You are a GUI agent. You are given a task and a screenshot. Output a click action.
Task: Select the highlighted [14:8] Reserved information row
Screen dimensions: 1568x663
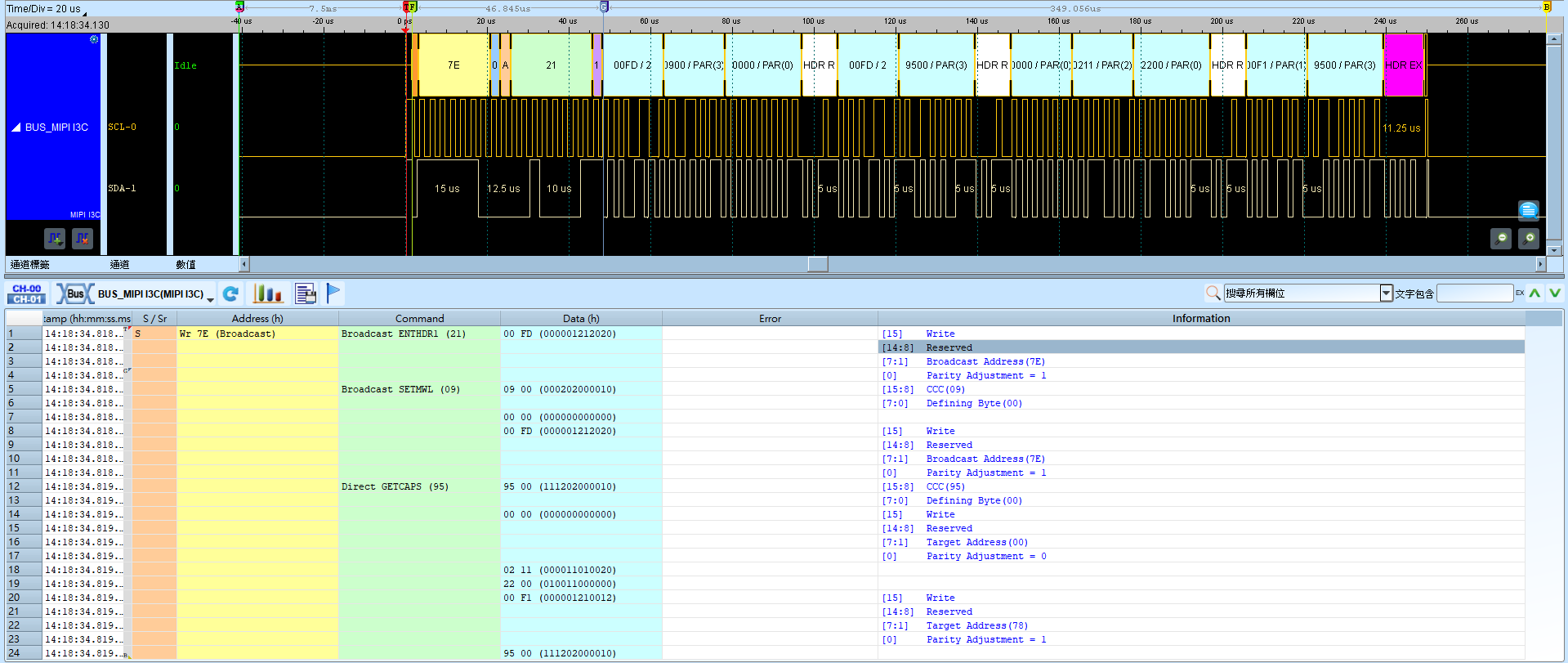coord(1201,347)
